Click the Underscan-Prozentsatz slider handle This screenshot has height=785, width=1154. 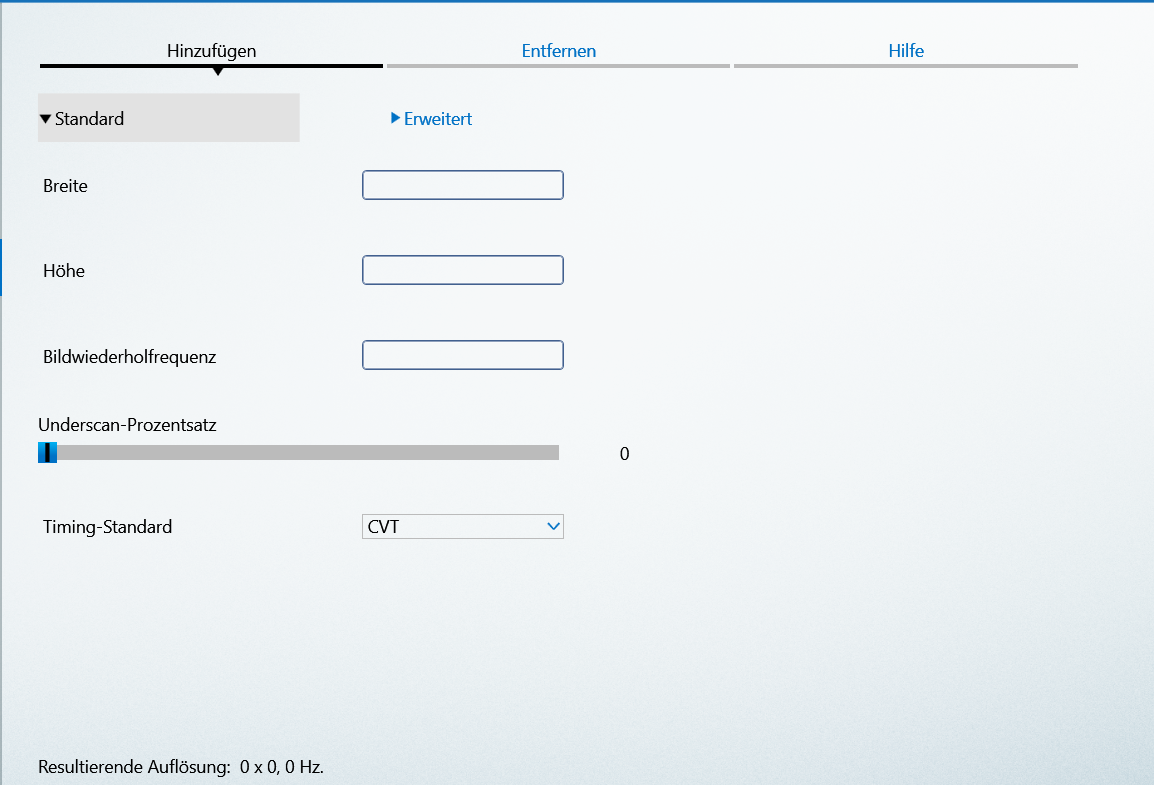(47, 453)
